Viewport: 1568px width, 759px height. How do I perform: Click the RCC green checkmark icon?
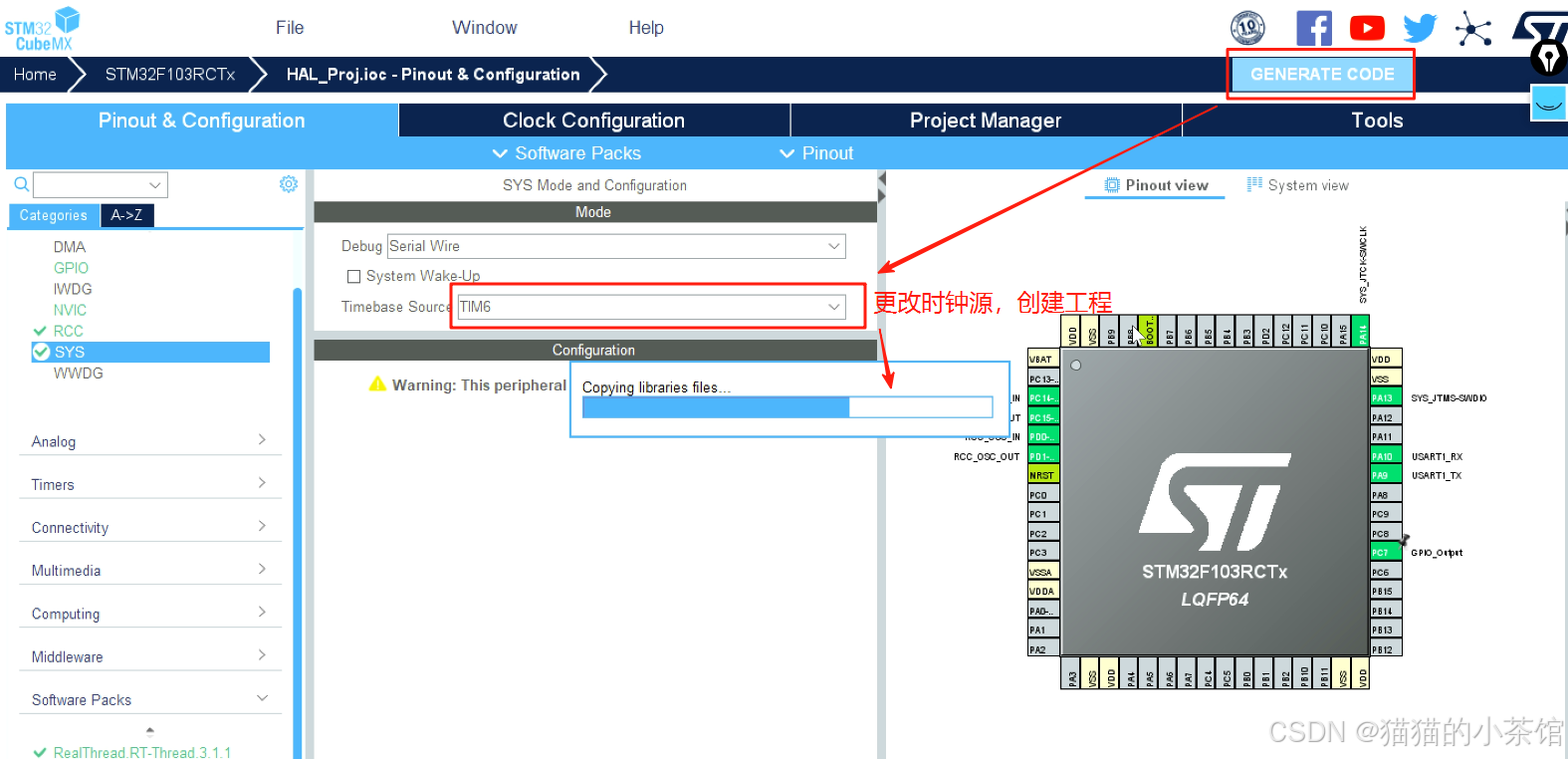pos(40,331)
